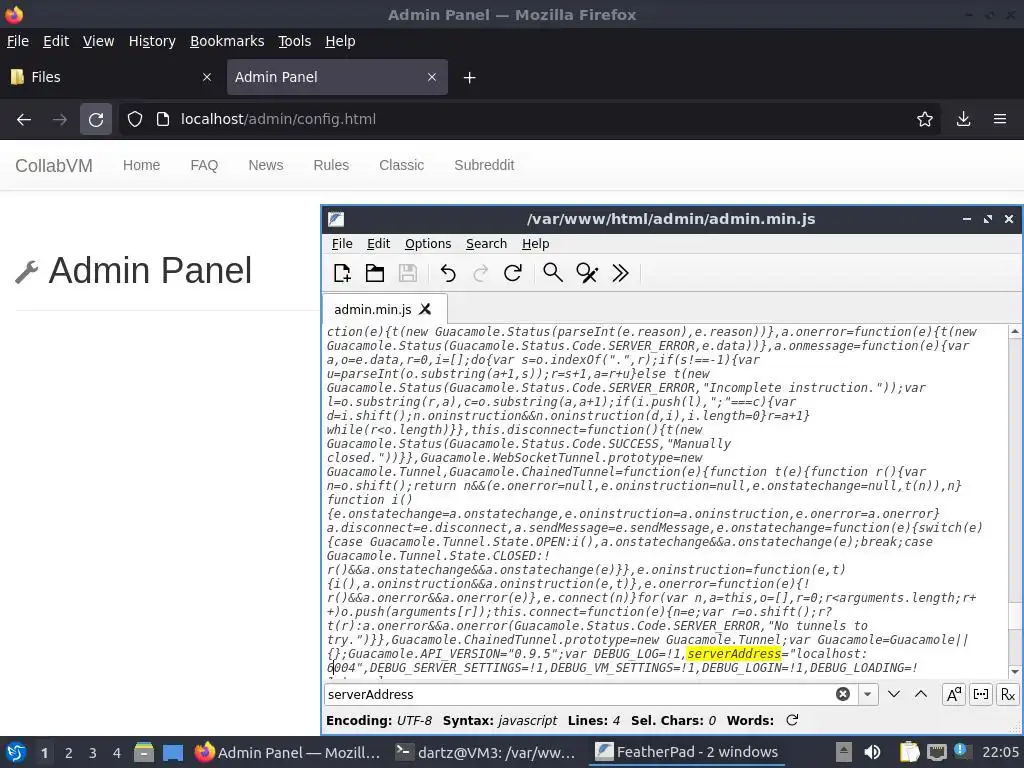Open Firefox hamburger application menu
1024x768 pixels.
tap(1000, 119)
